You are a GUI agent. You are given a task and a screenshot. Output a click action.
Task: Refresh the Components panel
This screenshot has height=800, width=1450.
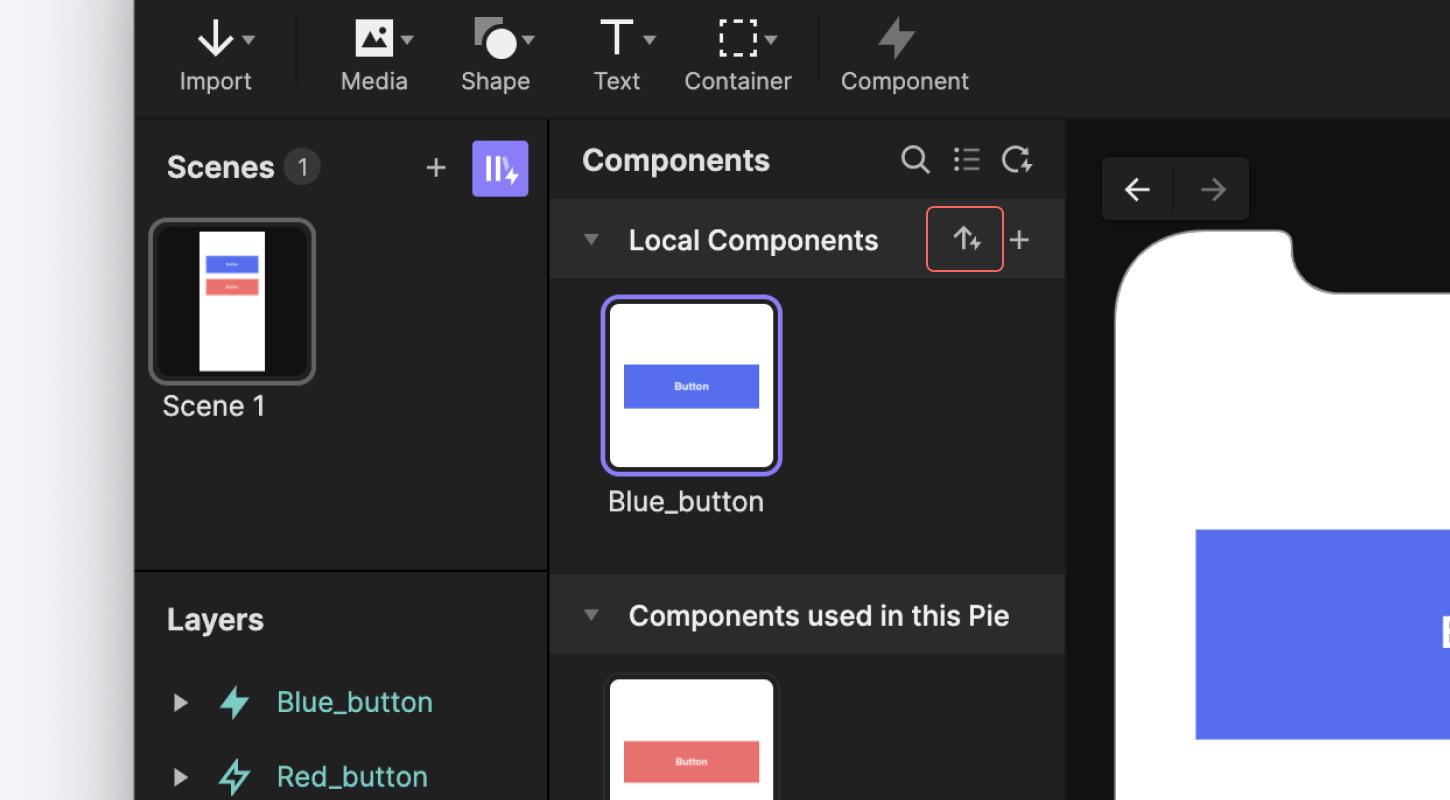[1017, 160]
